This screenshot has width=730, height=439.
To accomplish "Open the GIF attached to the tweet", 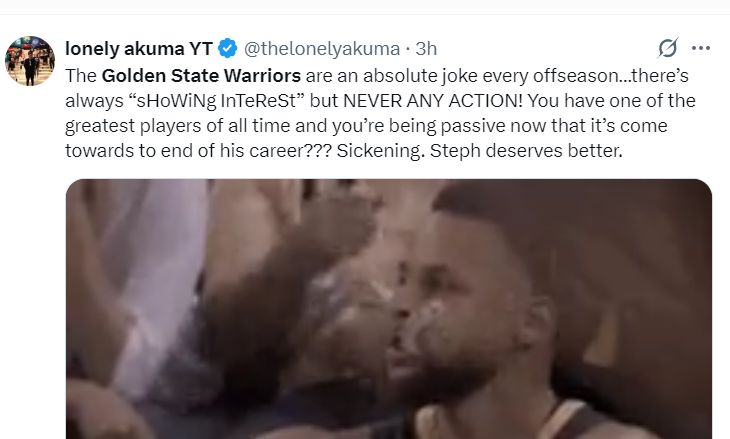I will (x=388, y=308).
